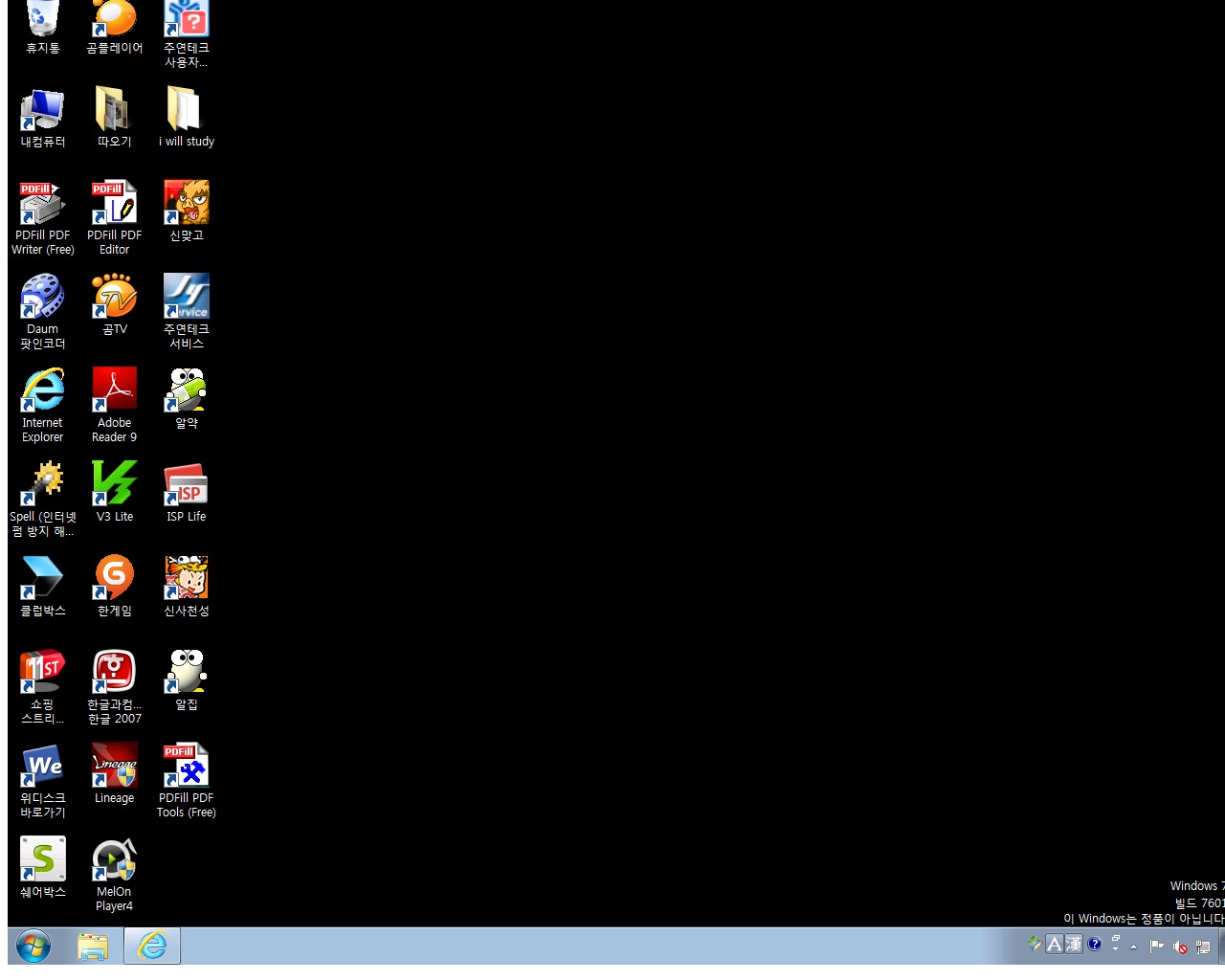Select the 클립박스 shortcut
The width and height of the screenshot is (1225, 980).
pos(42,586)
